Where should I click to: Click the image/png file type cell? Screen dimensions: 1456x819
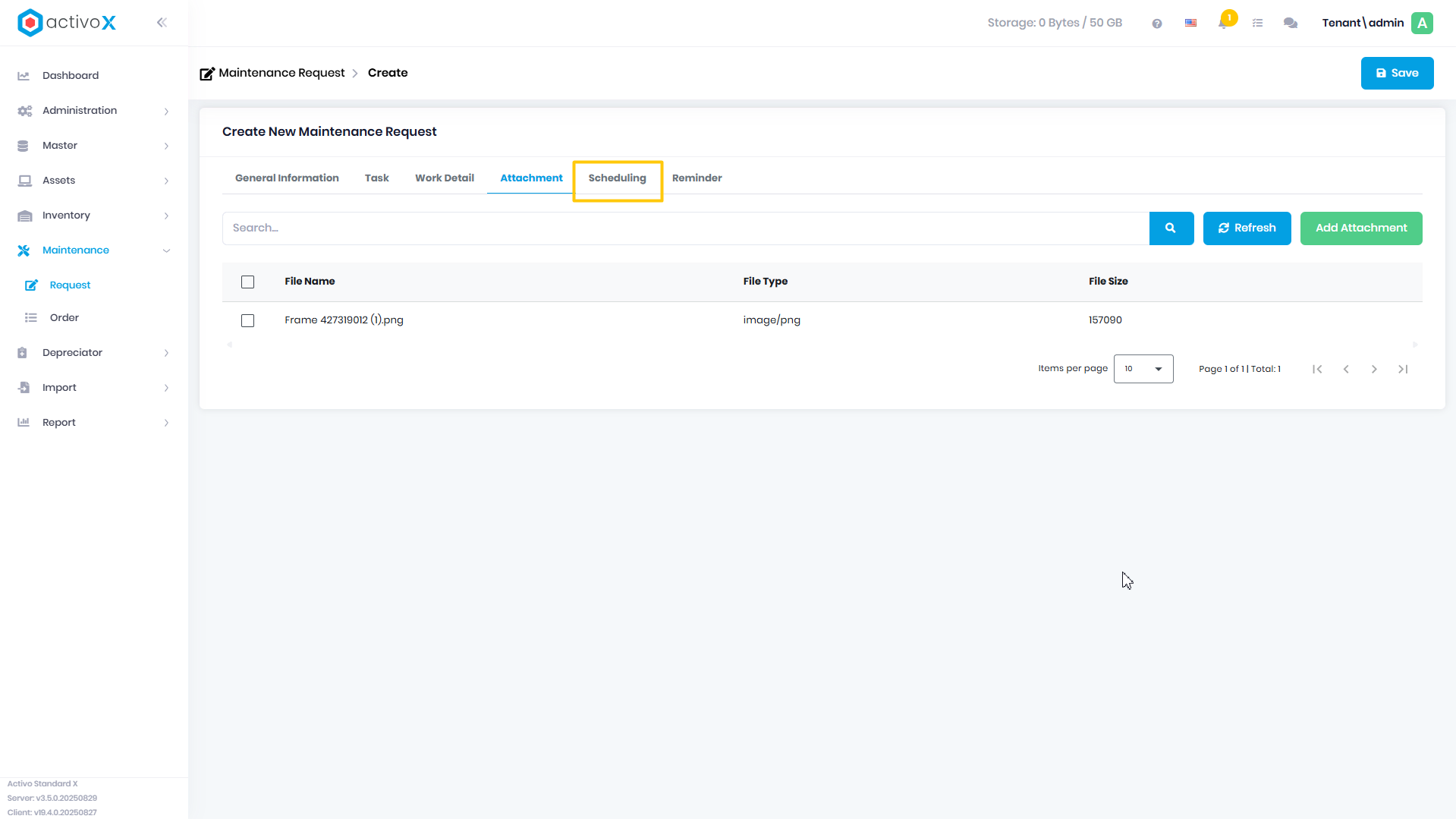coord(772,320)
